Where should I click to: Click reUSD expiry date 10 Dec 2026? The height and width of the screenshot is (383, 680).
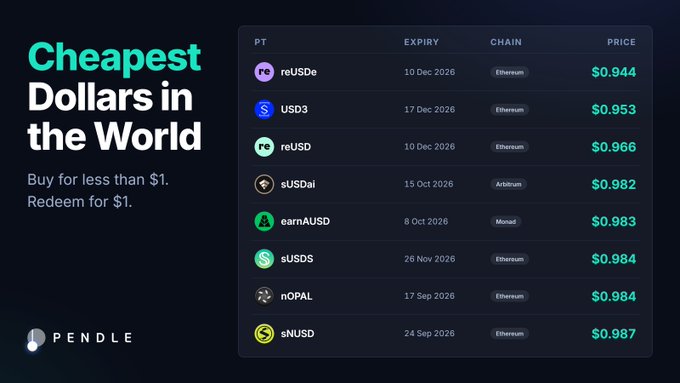coord(429,147)
